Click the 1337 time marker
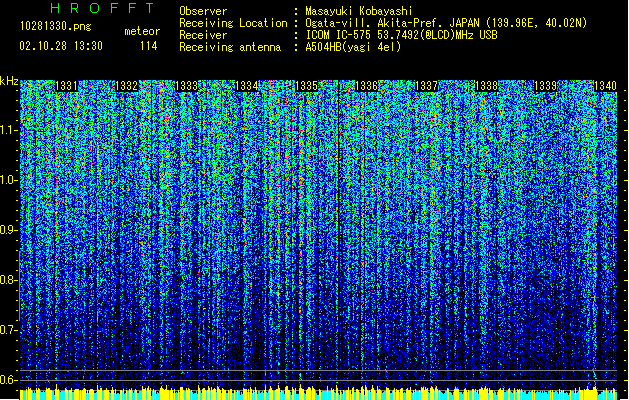This screenshot has height=400, width=629. click(x=426, y=87)
